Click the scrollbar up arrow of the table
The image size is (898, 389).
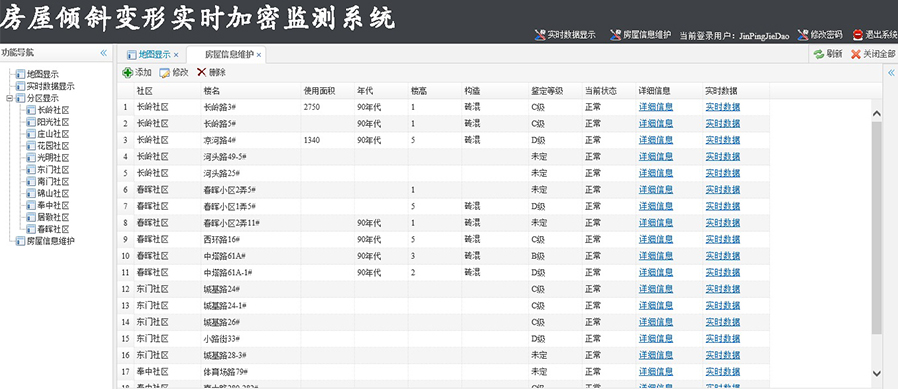(876, 113)
